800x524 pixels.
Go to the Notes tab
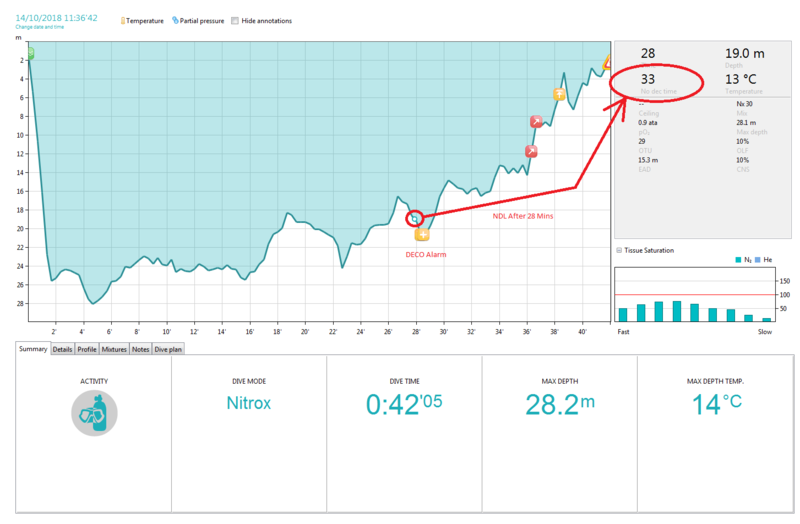click(x=140, y=349)
